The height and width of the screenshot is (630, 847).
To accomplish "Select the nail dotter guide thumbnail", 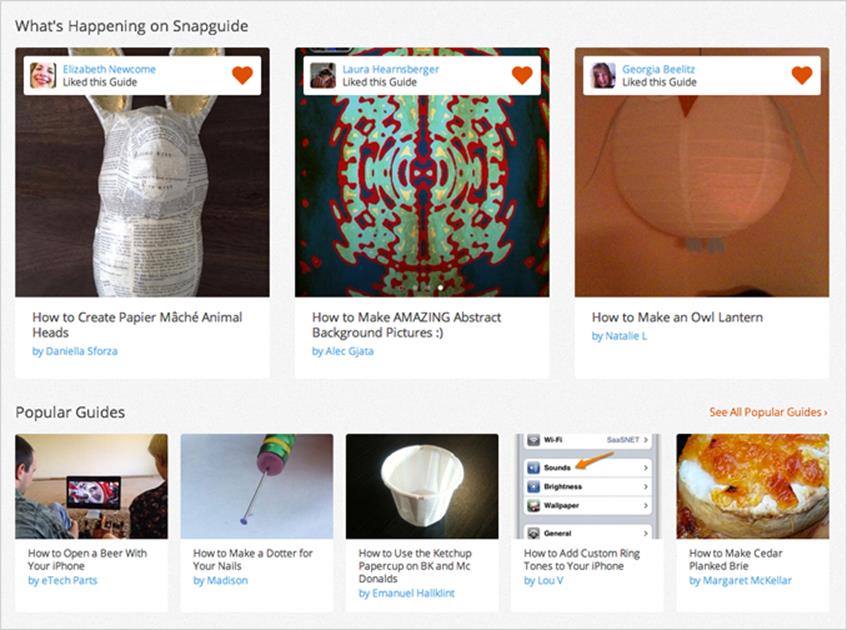I will coord(257,486).
